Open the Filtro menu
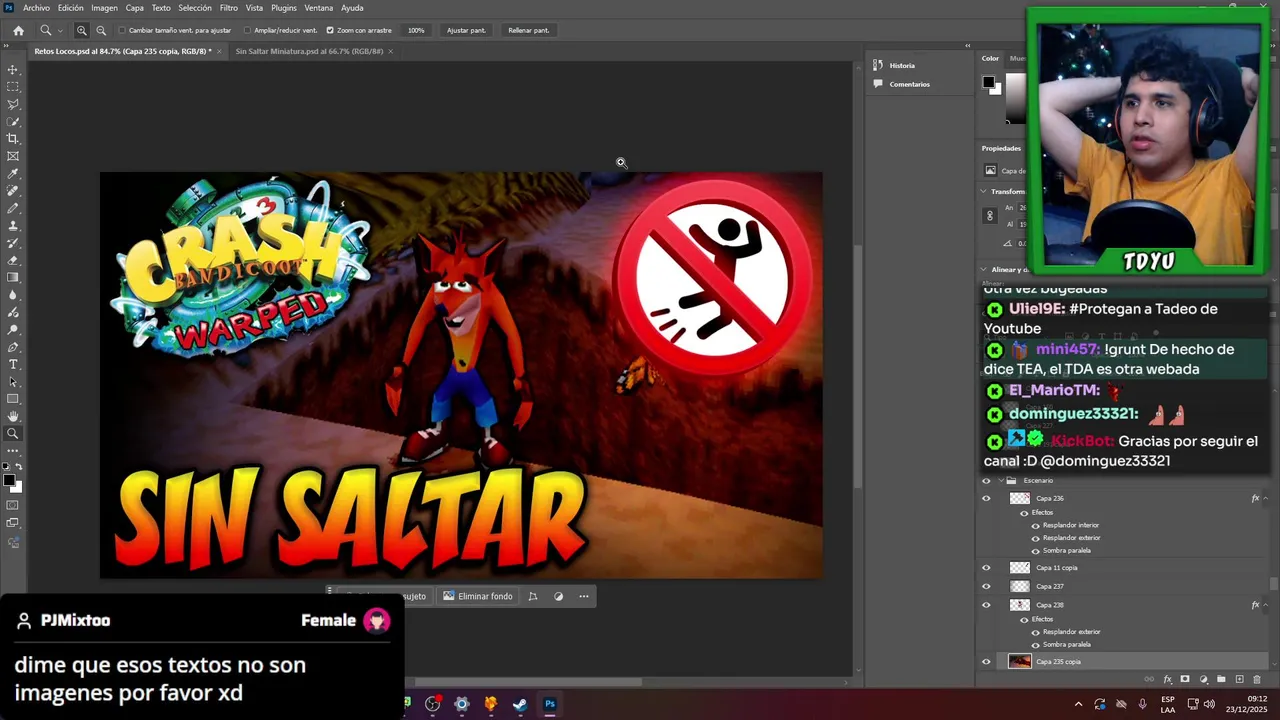 229,8
